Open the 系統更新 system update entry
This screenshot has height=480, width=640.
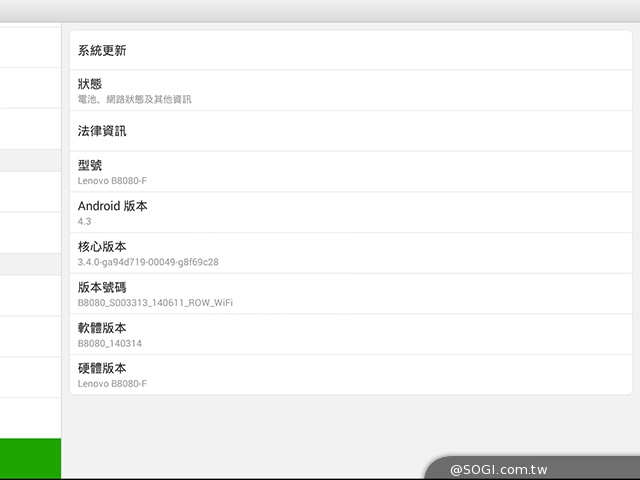coord(351,50)
